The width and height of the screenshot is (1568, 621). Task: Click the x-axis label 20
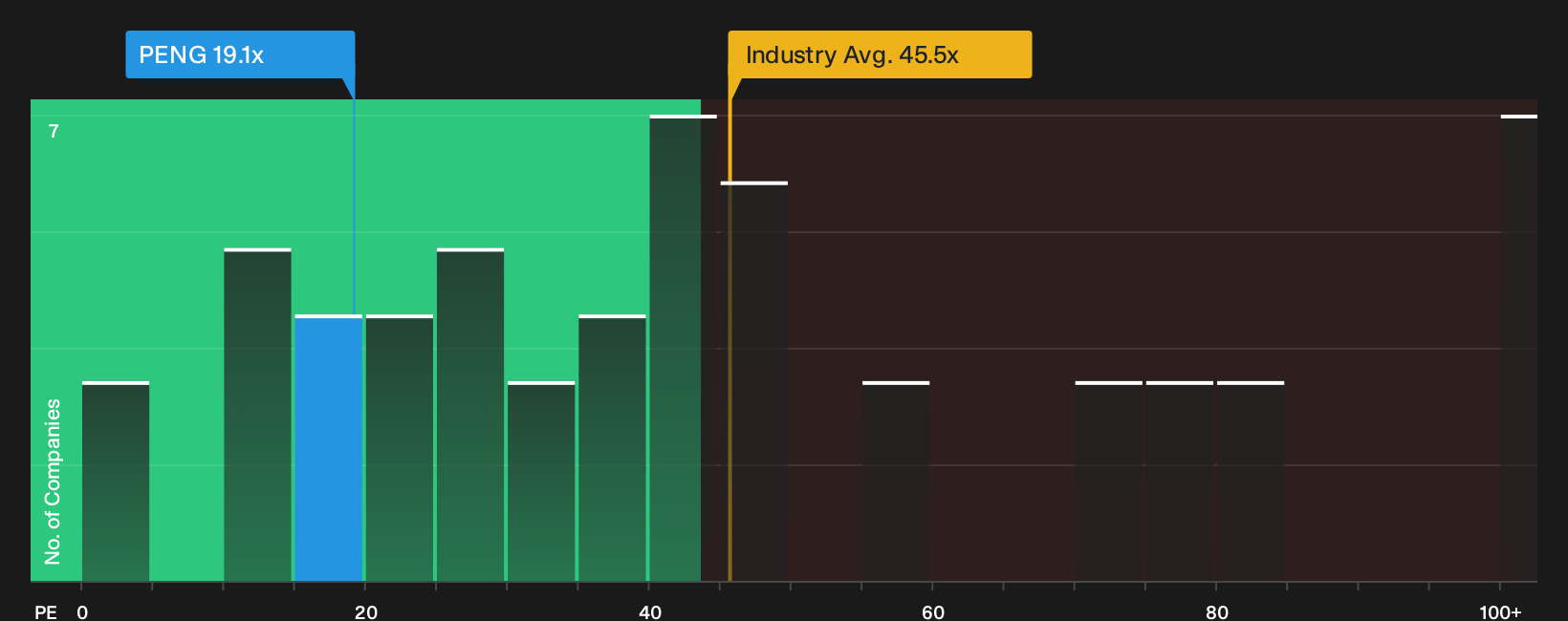click(366, 611)
